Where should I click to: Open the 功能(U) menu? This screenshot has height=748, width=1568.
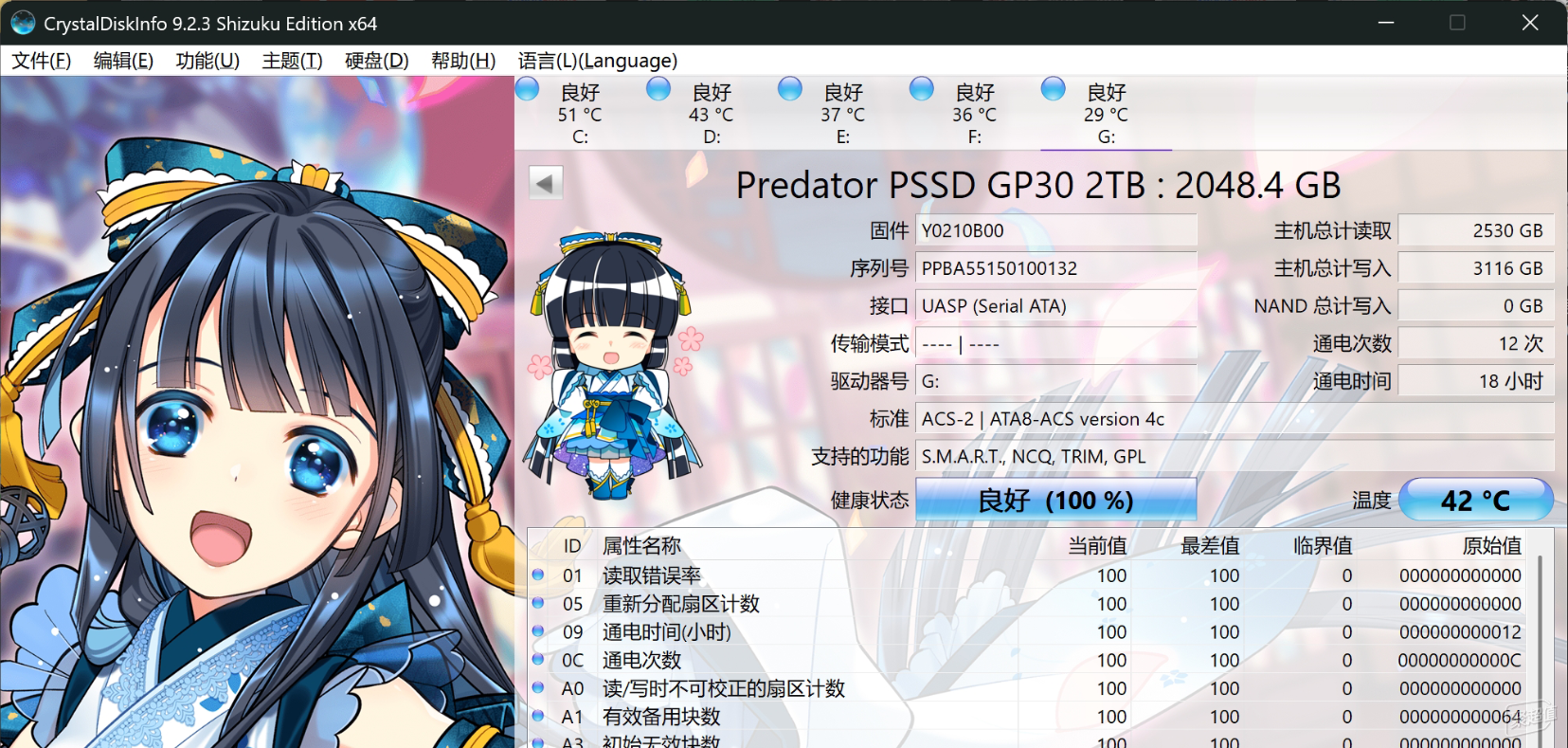pos(207,61)
